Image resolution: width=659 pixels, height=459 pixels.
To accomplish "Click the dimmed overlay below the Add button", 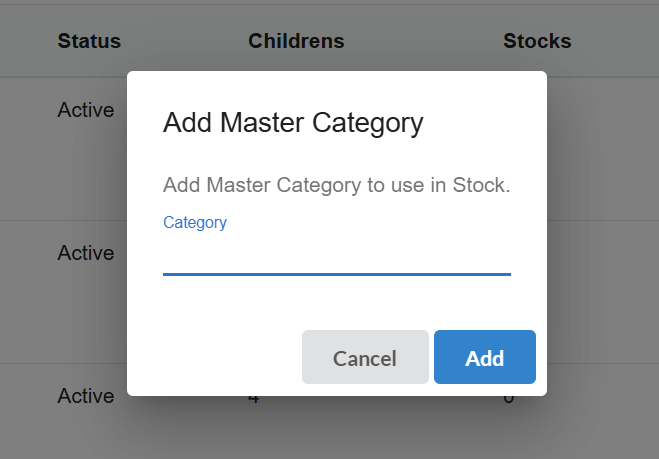I will [x=485, y=425].
